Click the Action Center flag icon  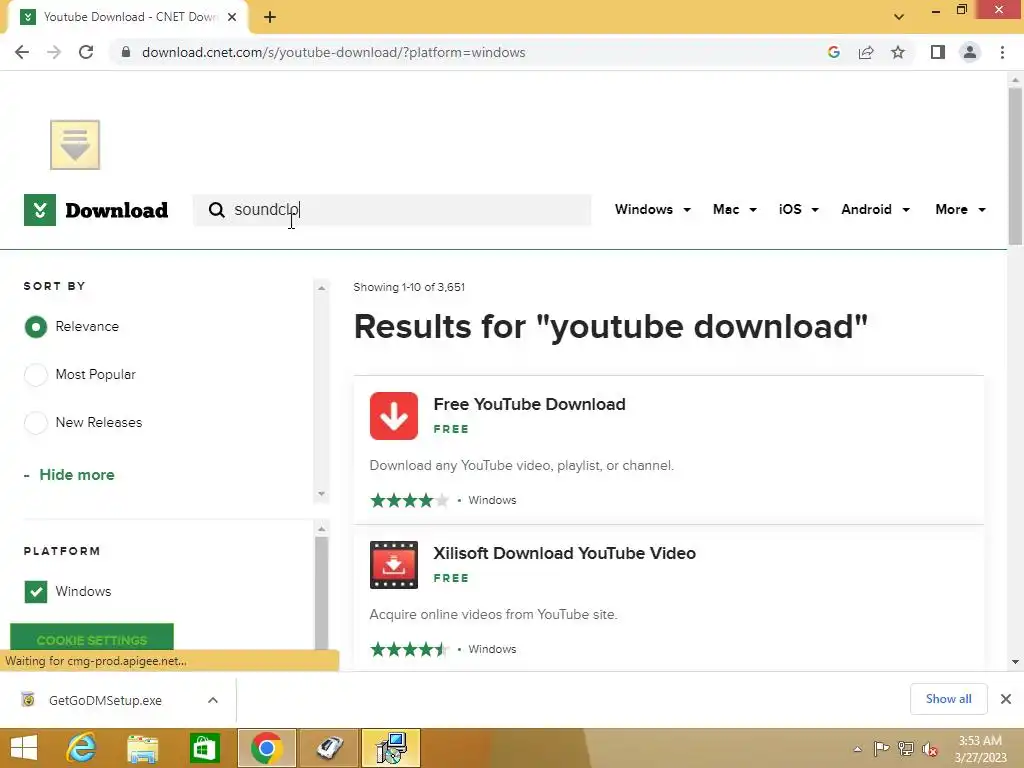pos(881,748)
